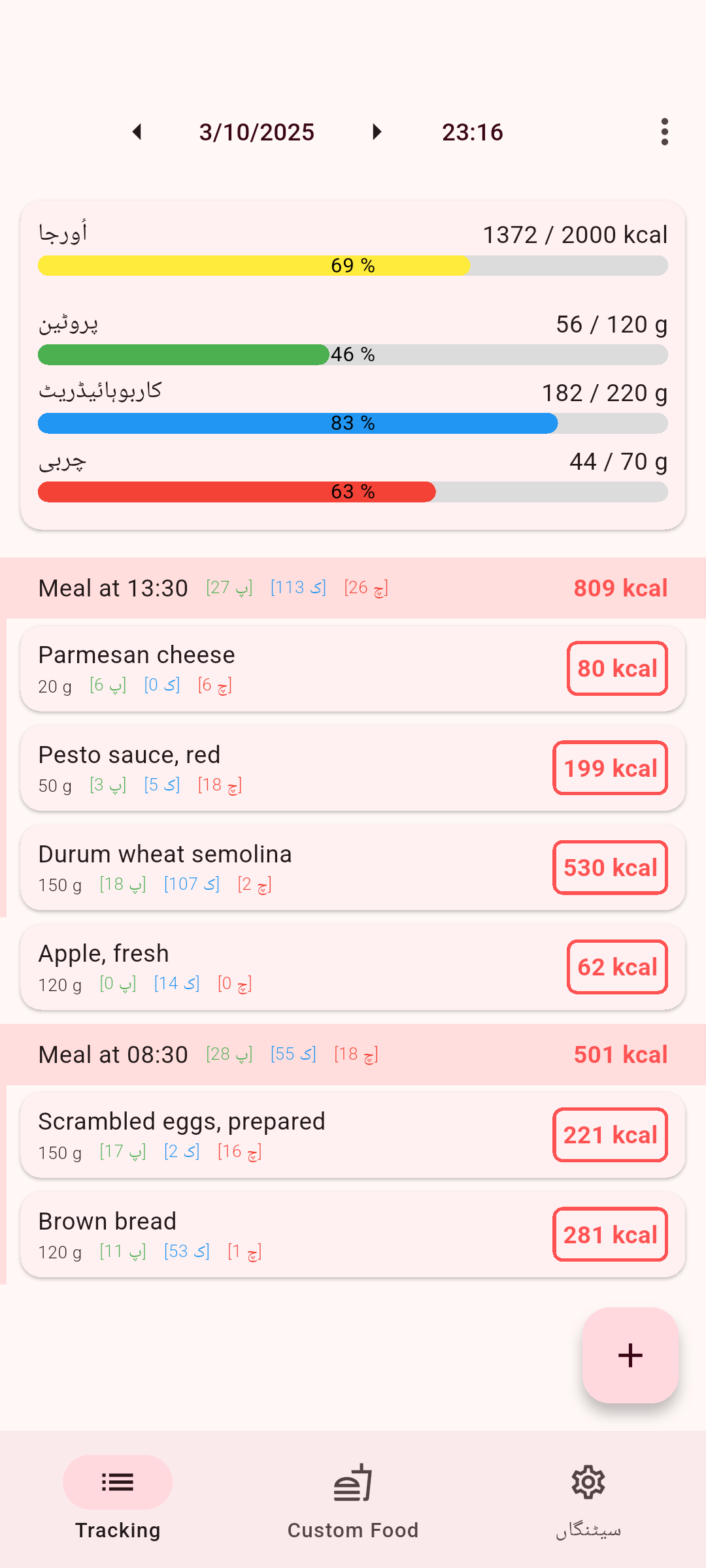This screenshot has width=706, height=1568.
Task: Tap the plus add food button
Action: 630,1355
